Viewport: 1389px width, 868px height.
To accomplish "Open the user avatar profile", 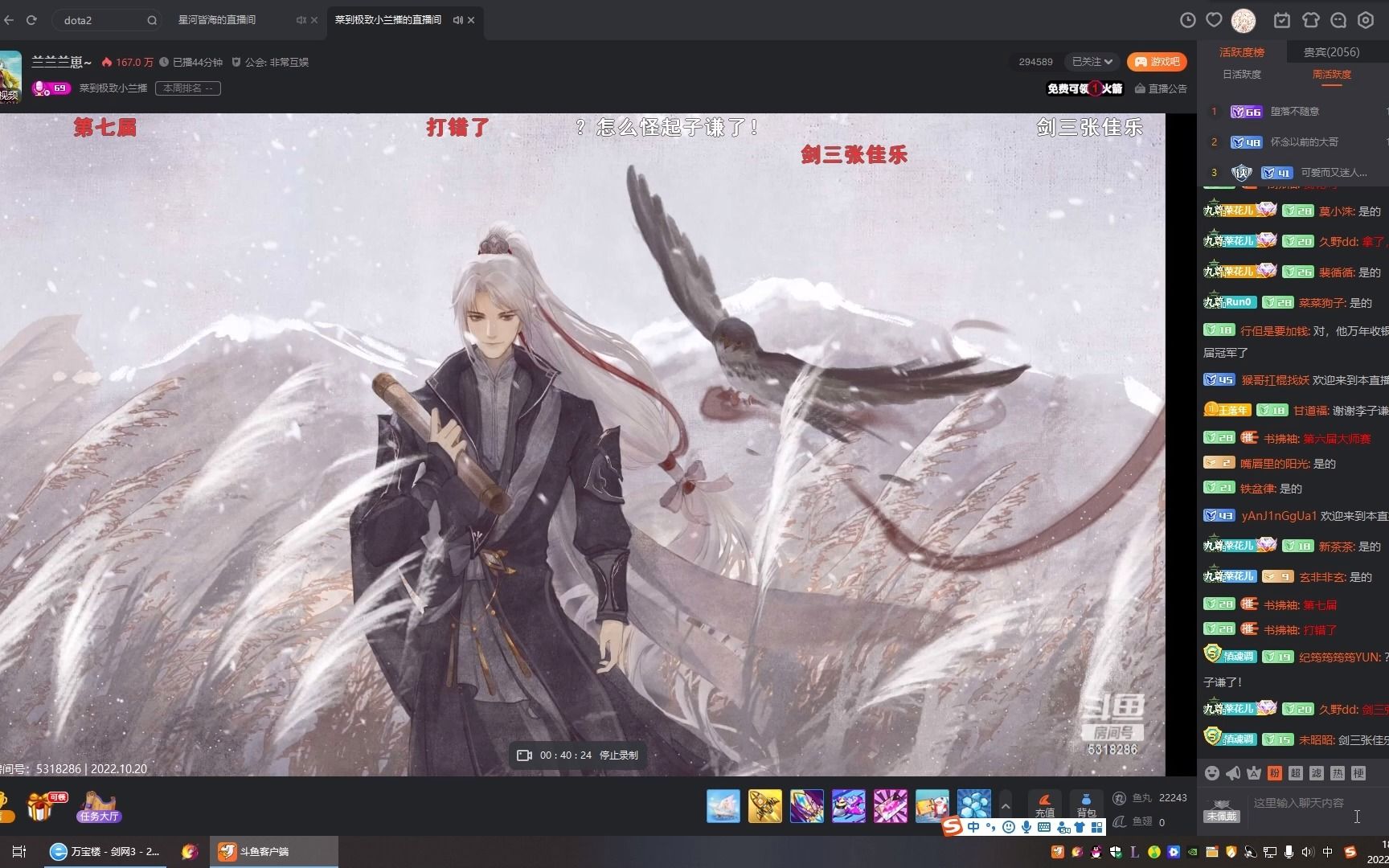I will pyautogui.click(x=1244, y=20).
